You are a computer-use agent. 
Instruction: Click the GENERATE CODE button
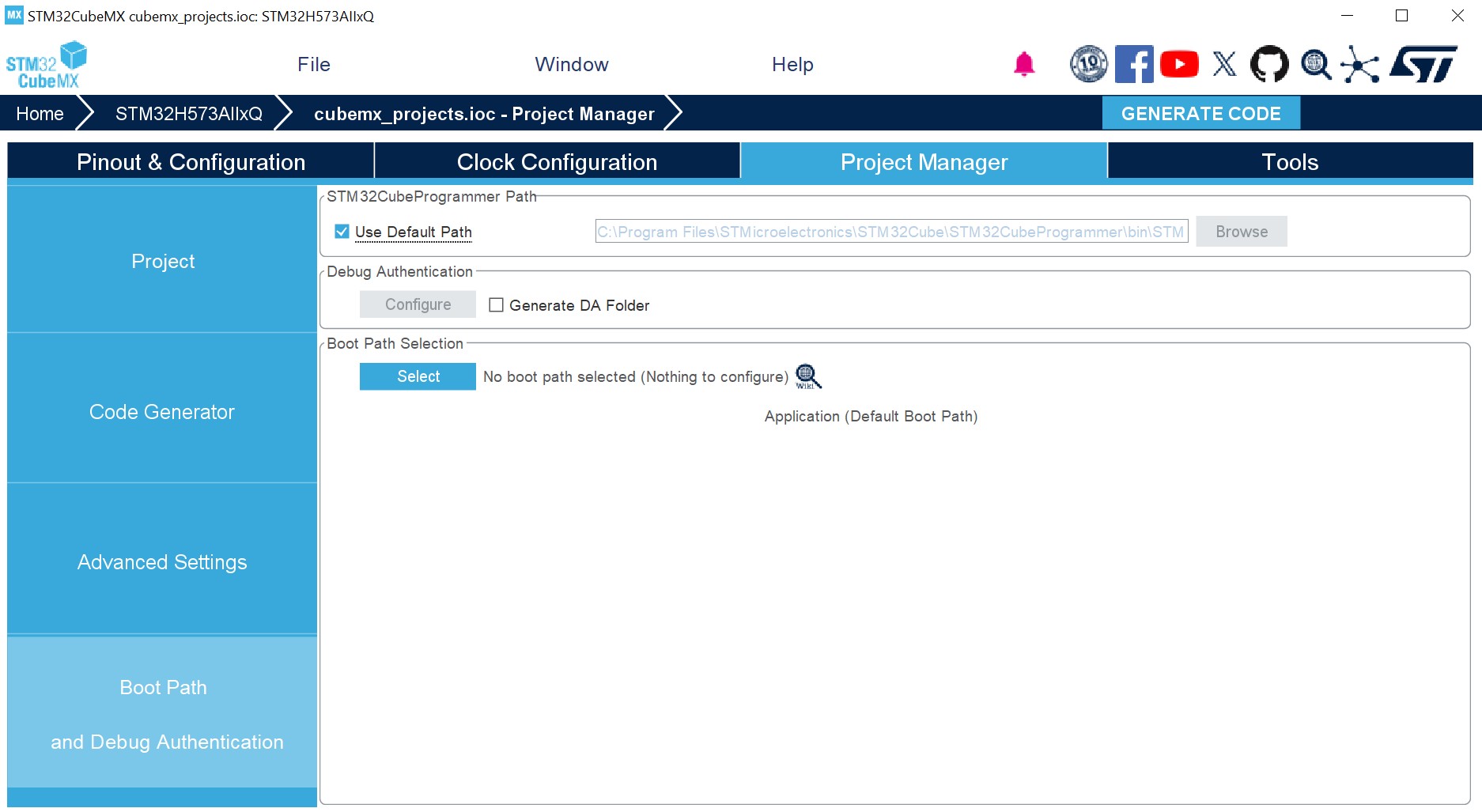(x=1200, y=114)
